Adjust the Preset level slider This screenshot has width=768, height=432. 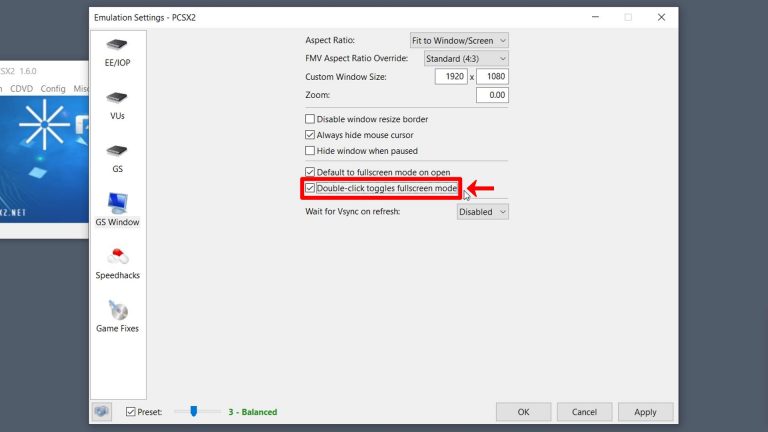point(193,411)
